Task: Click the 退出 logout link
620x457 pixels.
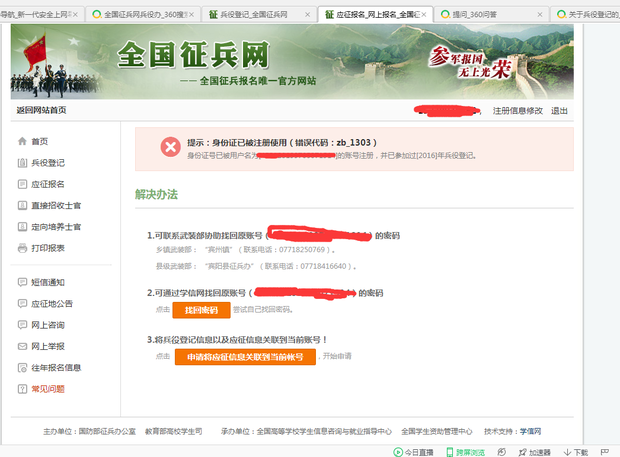Action: (x=559, y=111)
